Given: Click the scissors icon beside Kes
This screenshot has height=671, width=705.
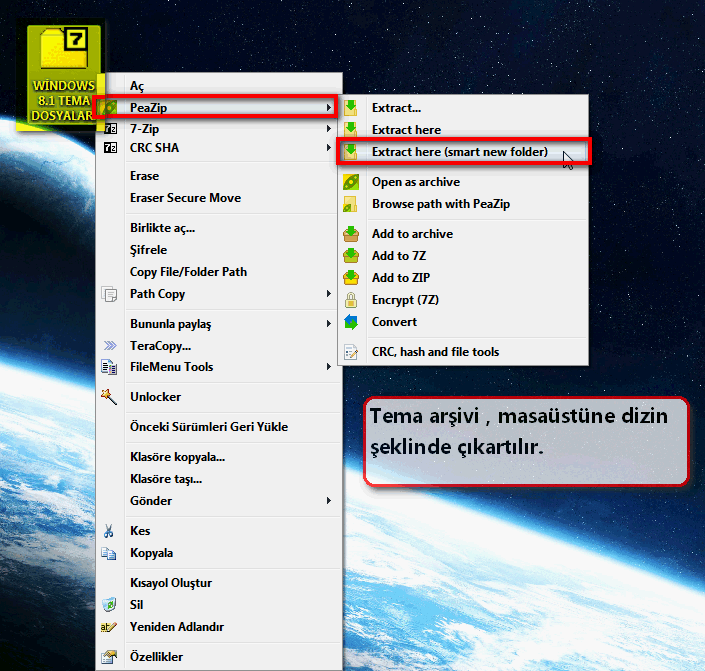Looking at the screenshot, I should pos(108,531).
